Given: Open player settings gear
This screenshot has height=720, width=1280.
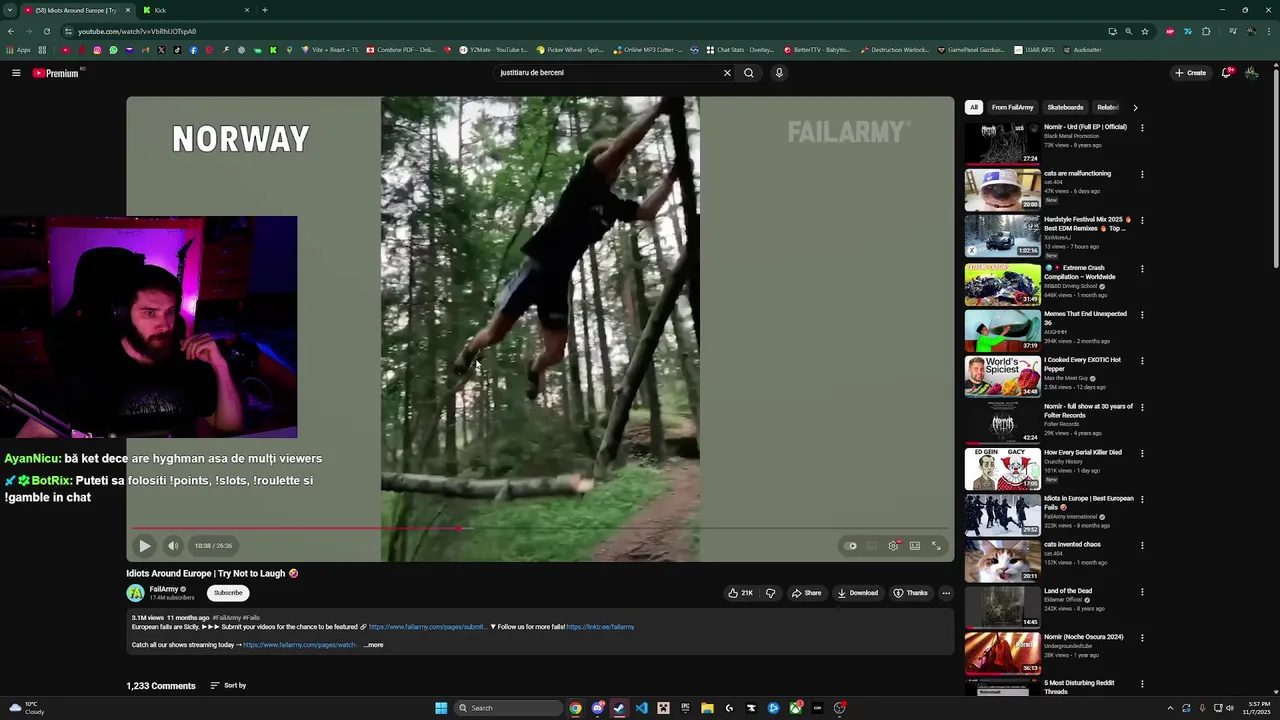Looking at the screenshot, I should (x=893, y=546).
